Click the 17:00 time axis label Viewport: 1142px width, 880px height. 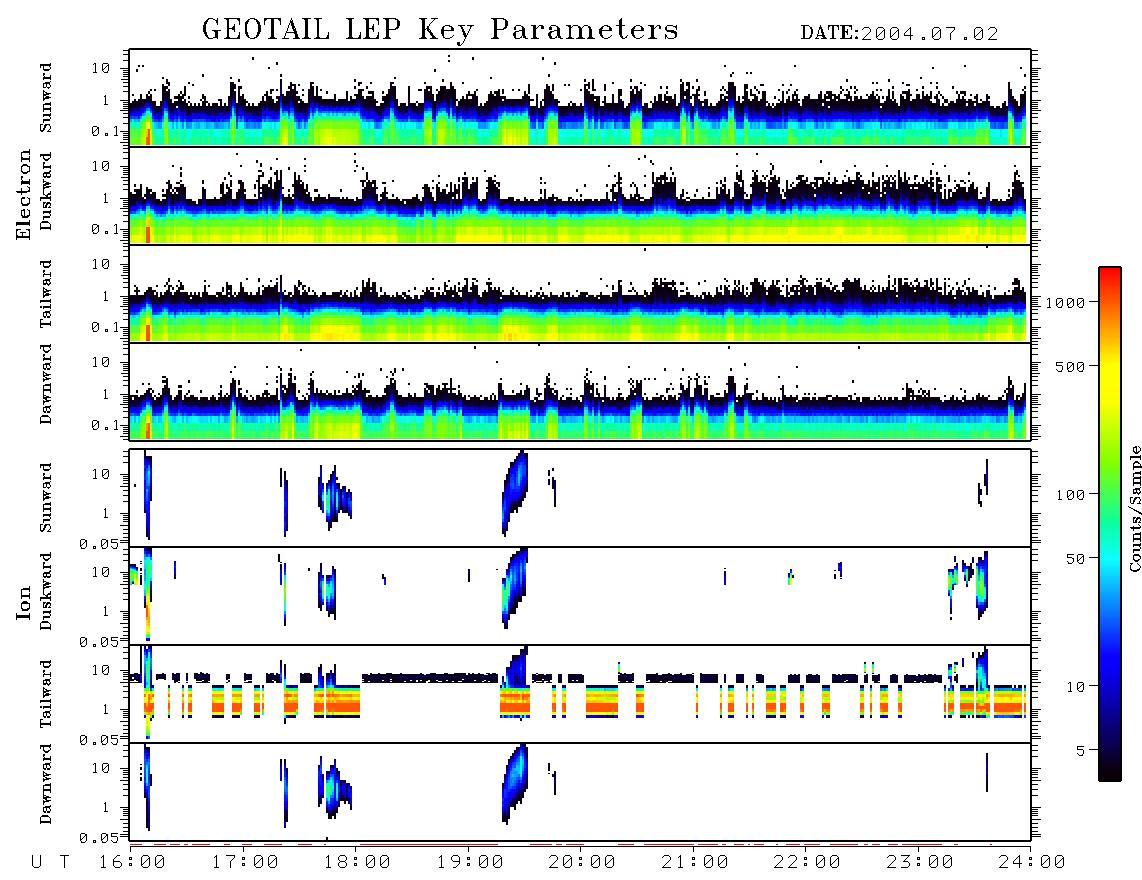pyautogui.click(x=245, y=862)
